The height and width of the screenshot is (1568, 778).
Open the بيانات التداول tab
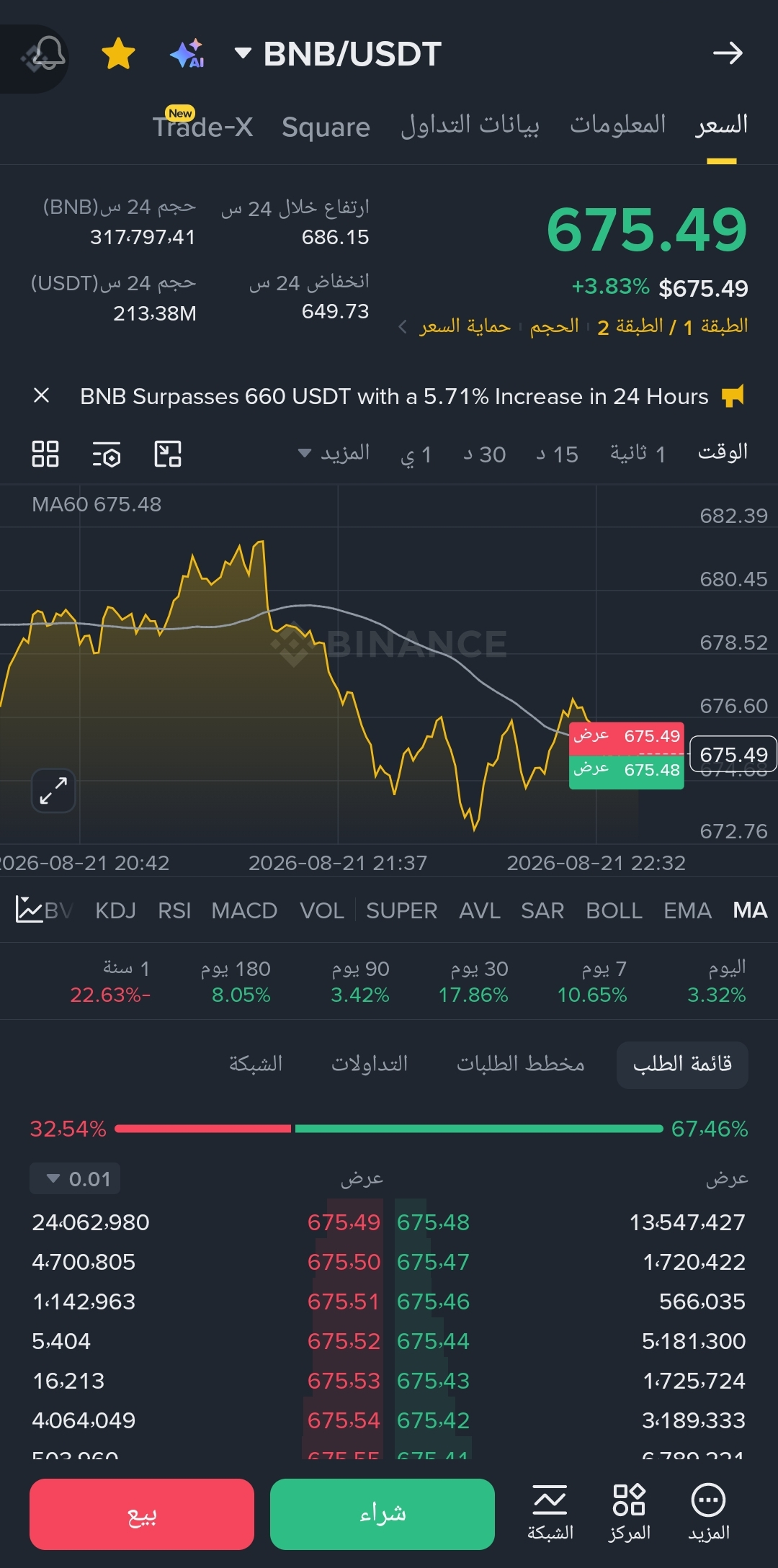point(470,125)
